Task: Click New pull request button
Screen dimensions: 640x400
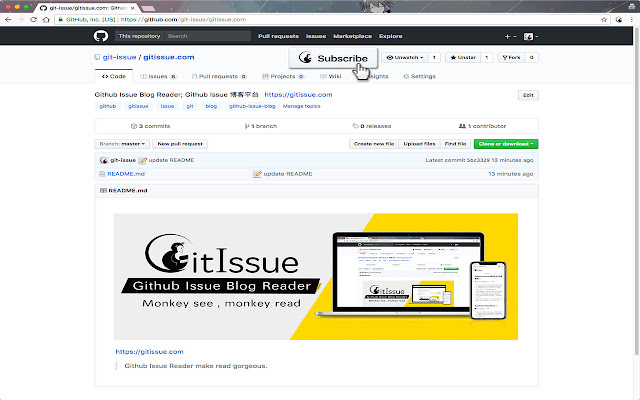Action: click(180, 144)
